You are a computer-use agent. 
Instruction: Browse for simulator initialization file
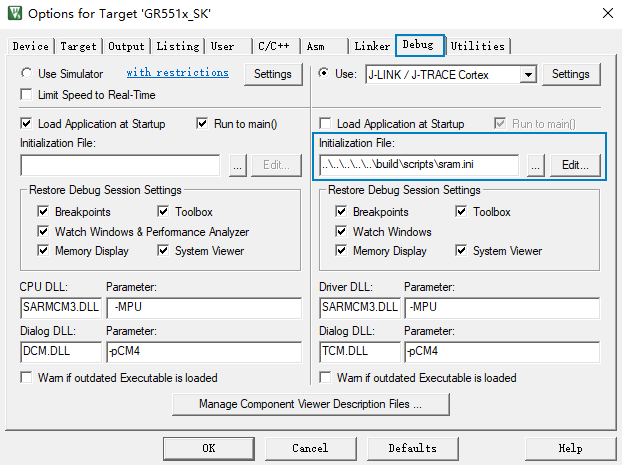pyautogui.click(x=238, y=165)
